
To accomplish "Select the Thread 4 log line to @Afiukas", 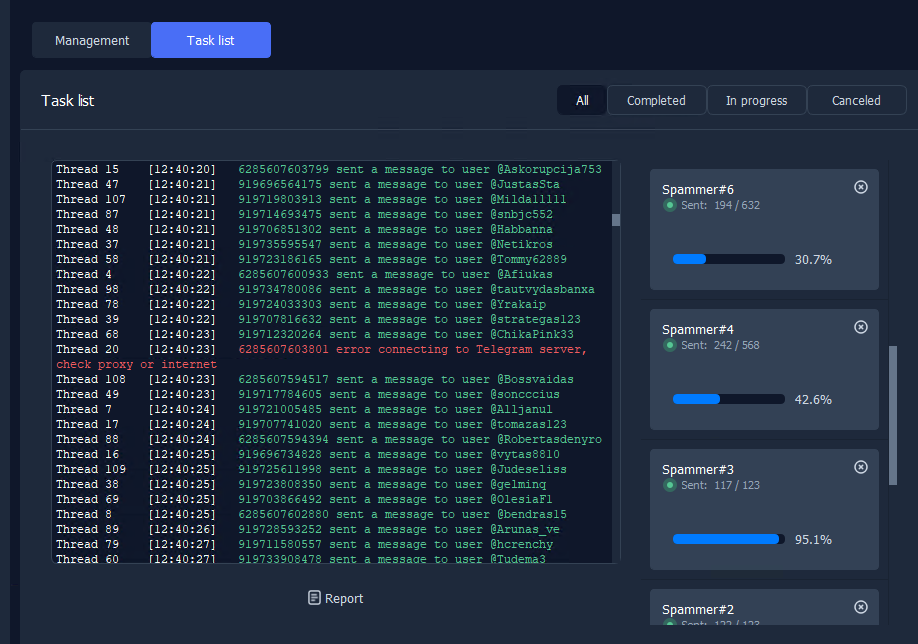I will (x=304, y=274).
